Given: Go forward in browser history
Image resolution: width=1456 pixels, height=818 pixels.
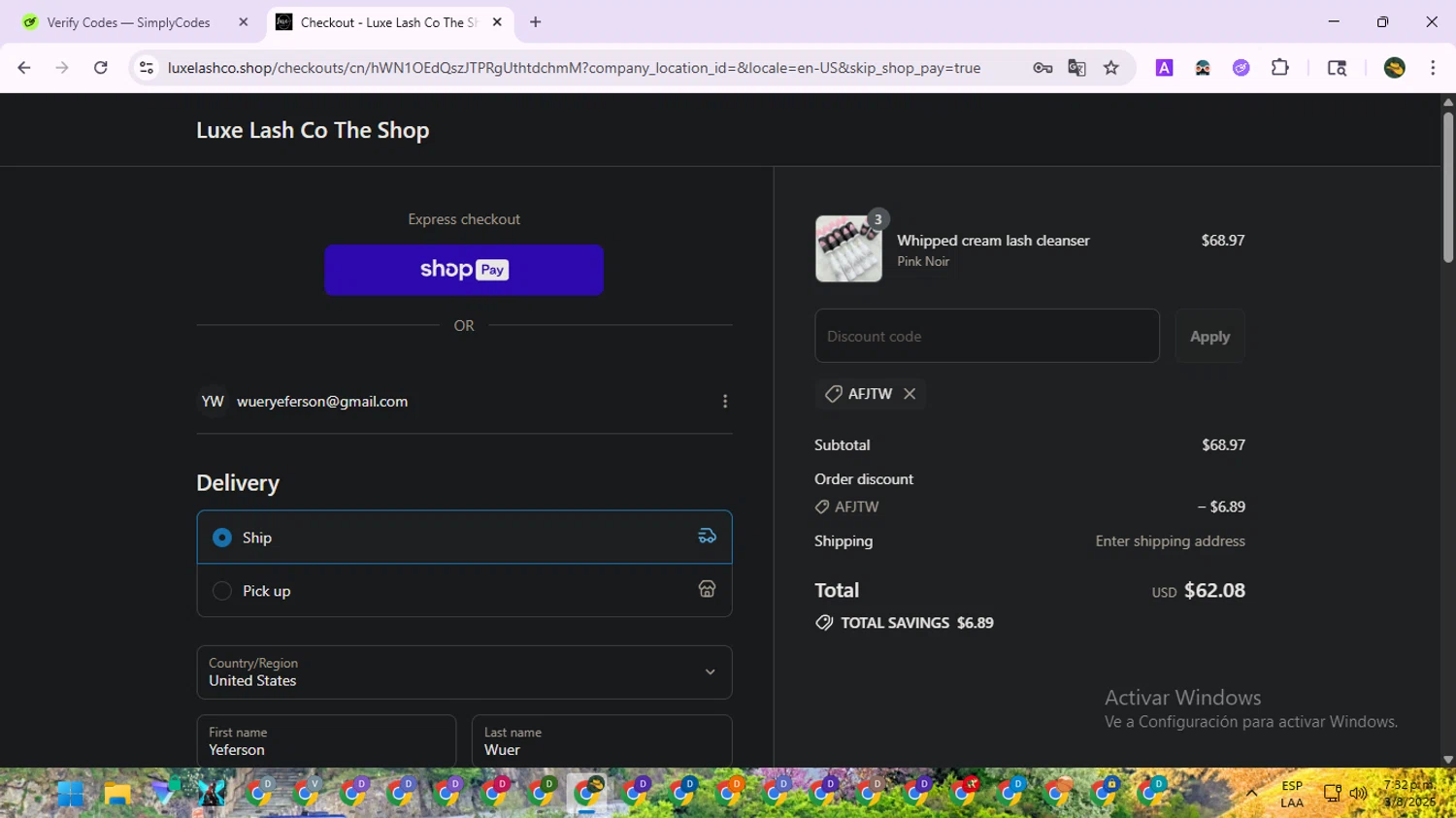Looking at the screenshot, I should tap(62, 68).
